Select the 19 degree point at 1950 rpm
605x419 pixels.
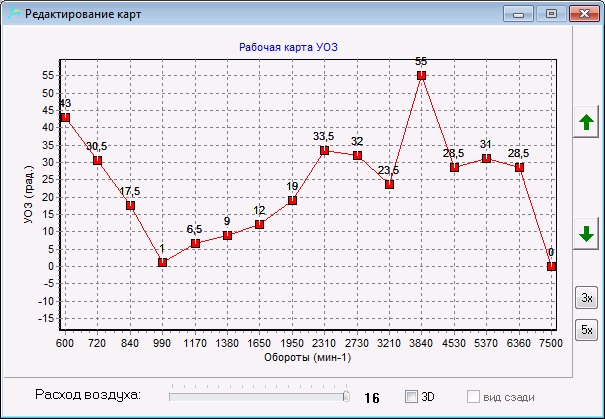(292, 200)
